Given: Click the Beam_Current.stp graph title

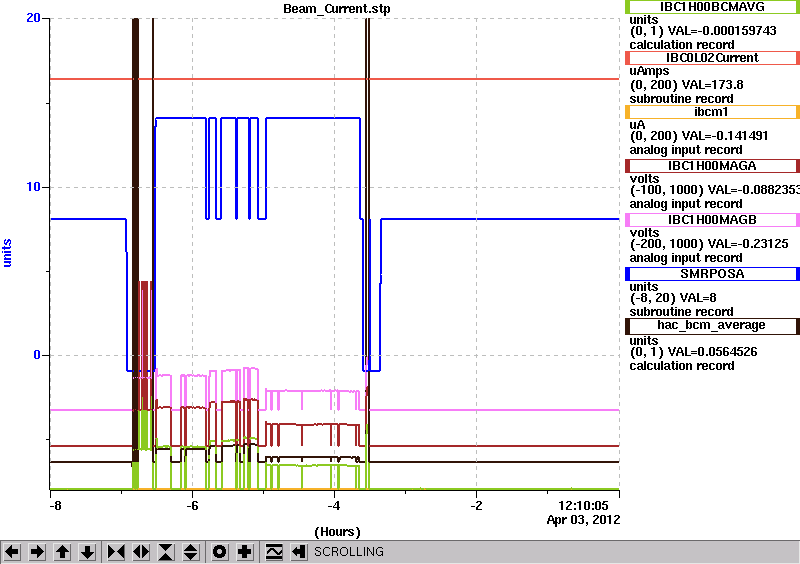Looking at the screenshot, I should (x=337, y=9).
